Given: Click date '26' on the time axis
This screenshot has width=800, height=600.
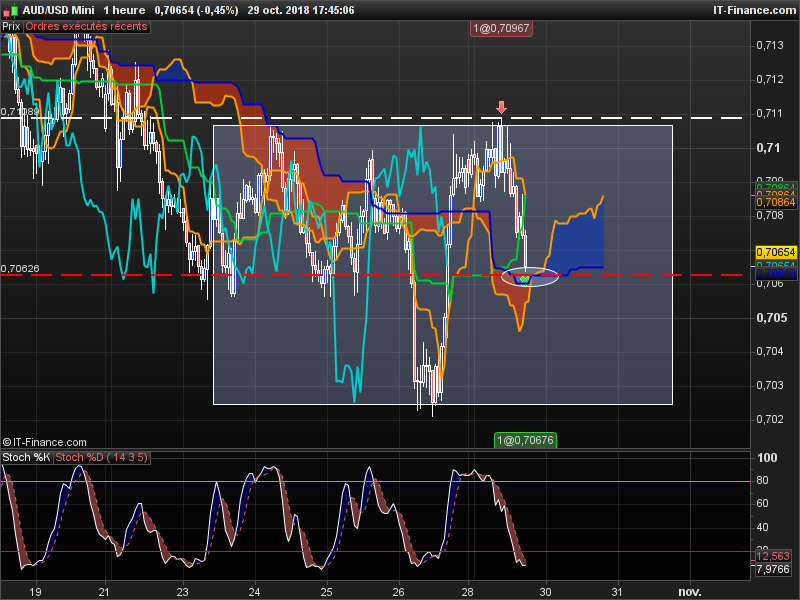Looking at the screenshot, I should click(x=398, y=592).
